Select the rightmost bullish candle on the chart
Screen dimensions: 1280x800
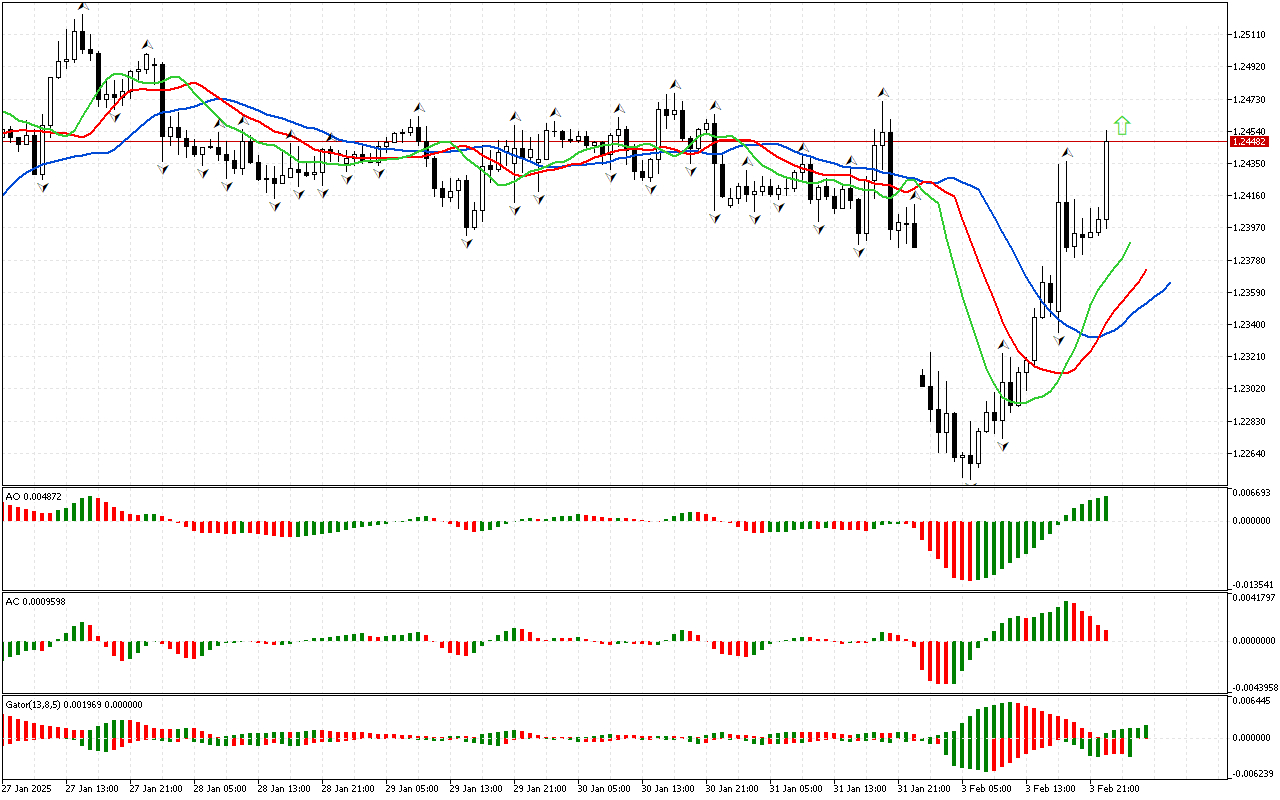pos(1107,180)
